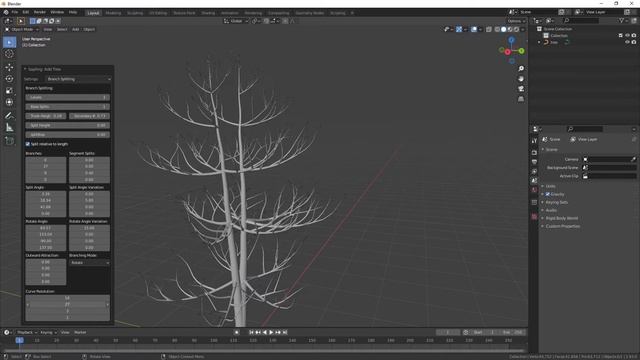Switch to the Sculpting workspace tab

[135, 13]
